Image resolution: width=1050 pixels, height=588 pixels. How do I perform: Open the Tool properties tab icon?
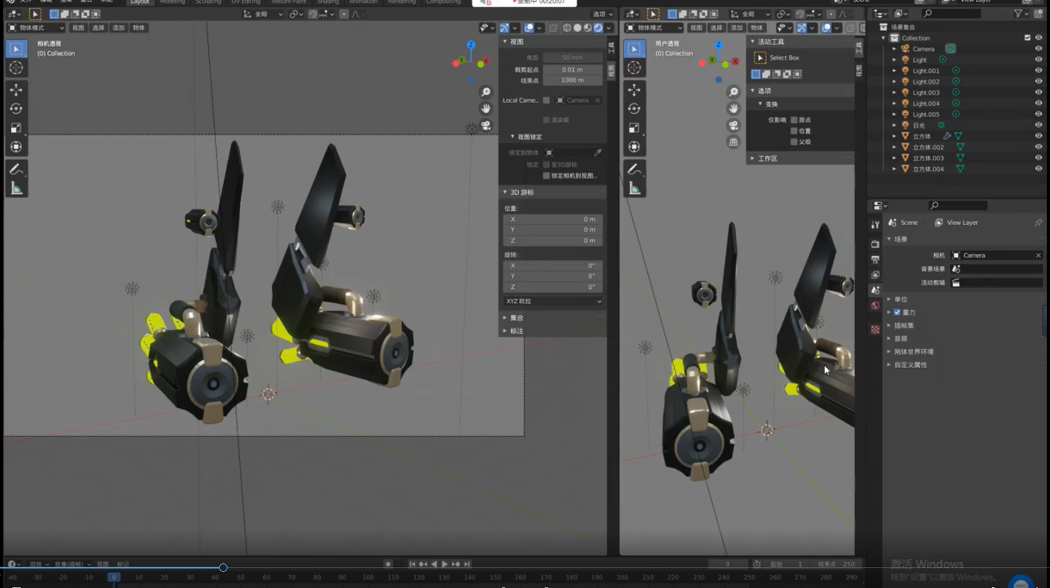875,225
